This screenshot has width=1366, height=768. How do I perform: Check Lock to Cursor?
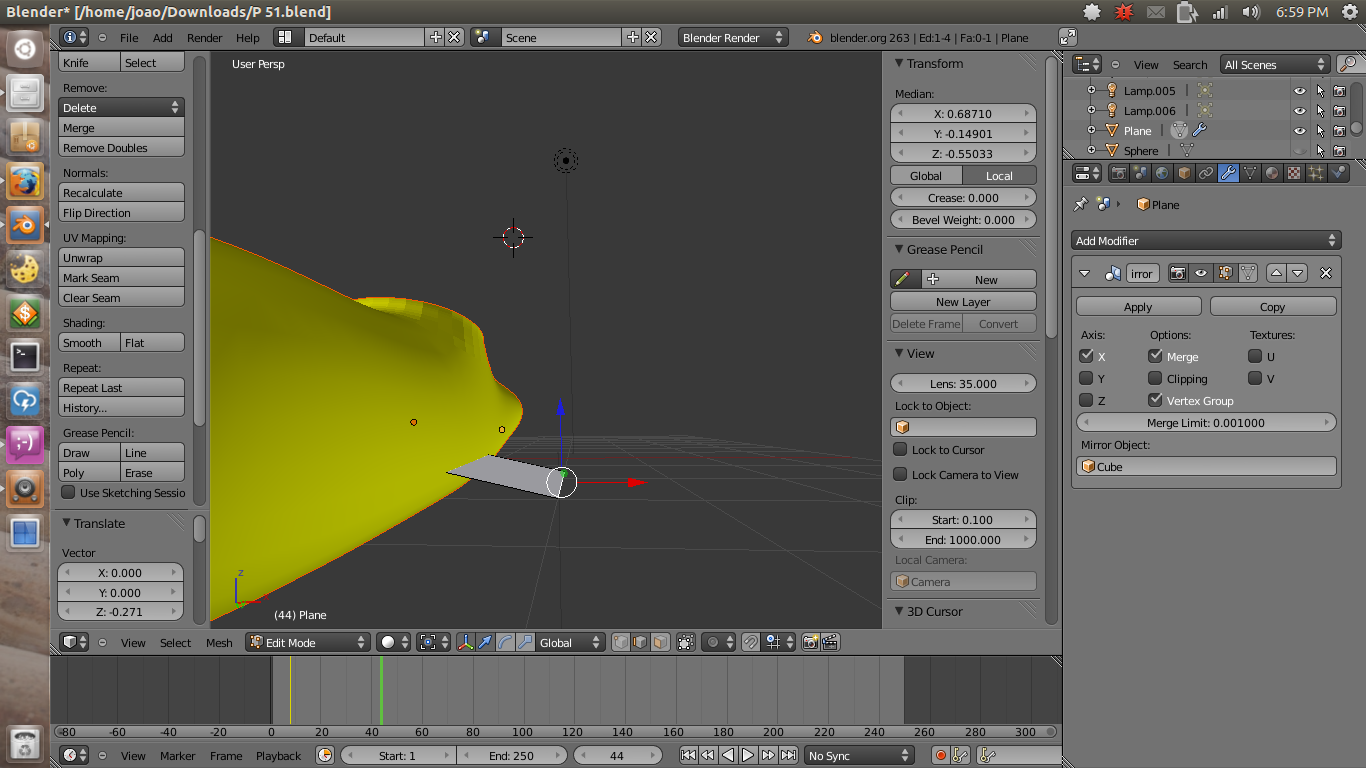(900, 450)
